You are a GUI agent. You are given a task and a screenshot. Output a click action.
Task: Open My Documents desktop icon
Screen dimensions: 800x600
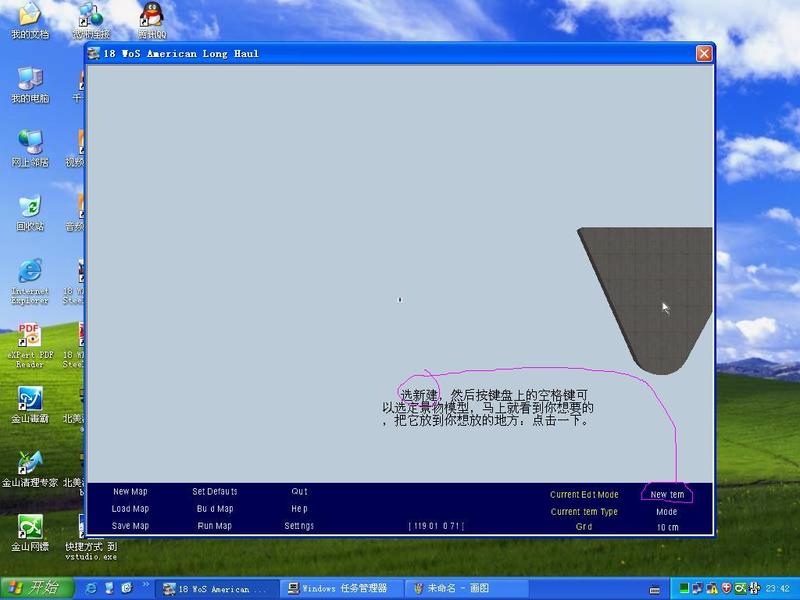(x=29, y=16)
